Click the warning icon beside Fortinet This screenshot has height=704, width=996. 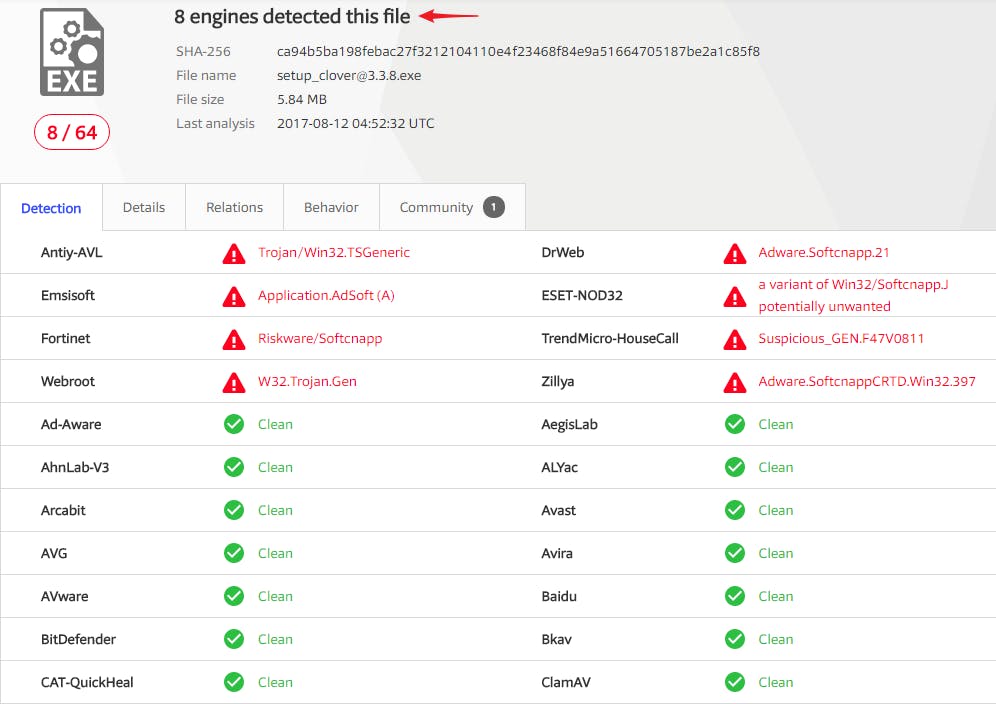(234, 339)
